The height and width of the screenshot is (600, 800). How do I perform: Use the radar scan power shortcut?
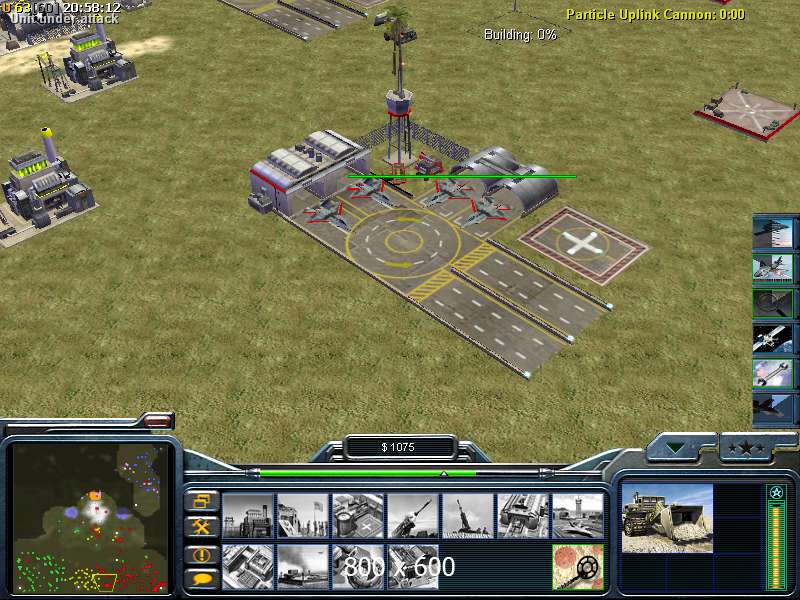[x=772, y=304]
